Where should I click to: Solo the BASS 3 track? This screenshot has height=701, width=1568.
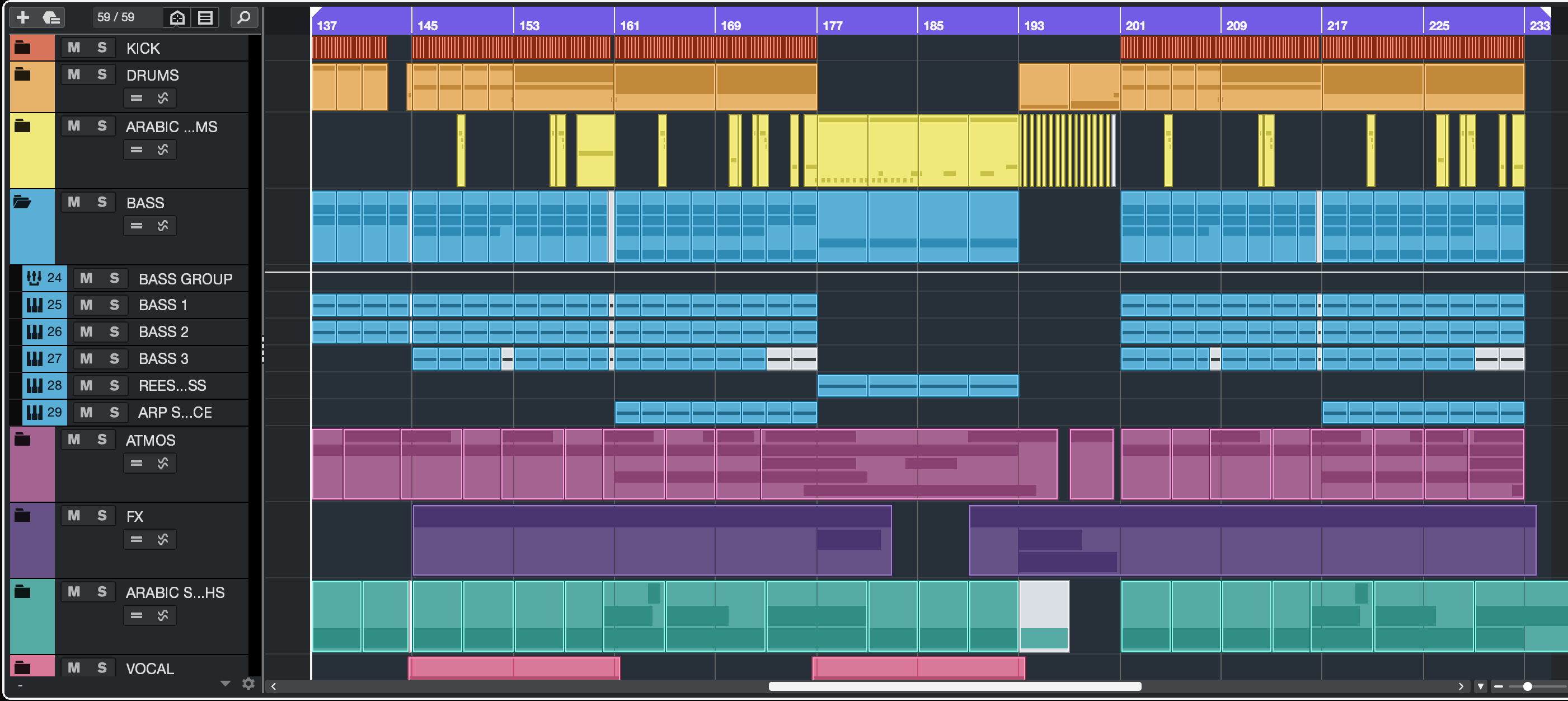114,358
